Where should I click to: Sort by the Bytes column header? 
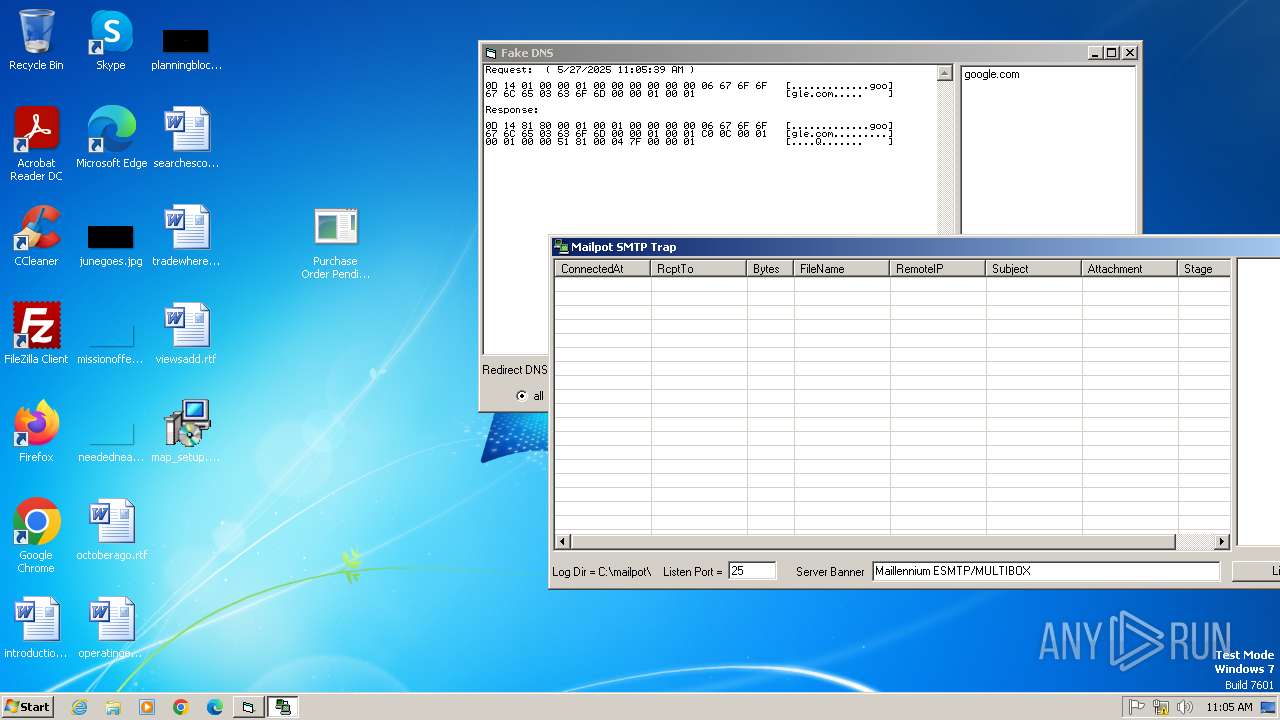(771, 269)
